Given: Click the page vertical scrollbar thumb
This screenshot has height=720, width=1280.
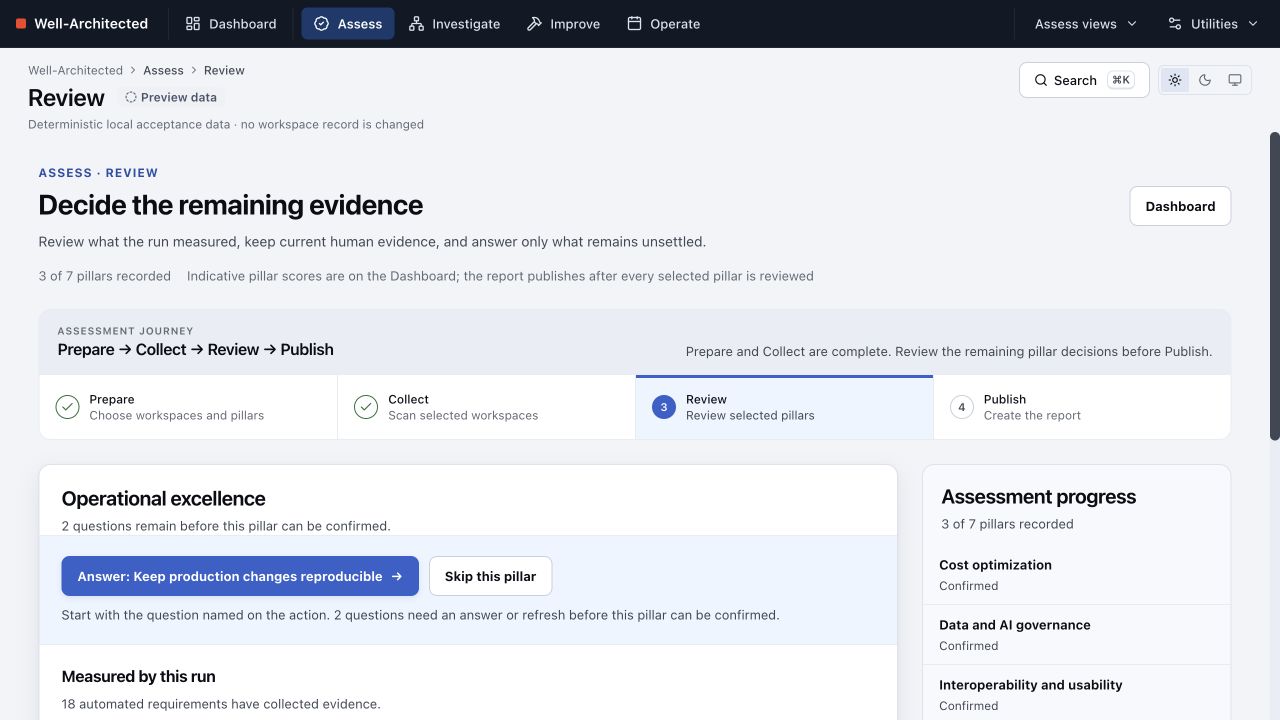Looking at the screenshot, I should 1274,286.
